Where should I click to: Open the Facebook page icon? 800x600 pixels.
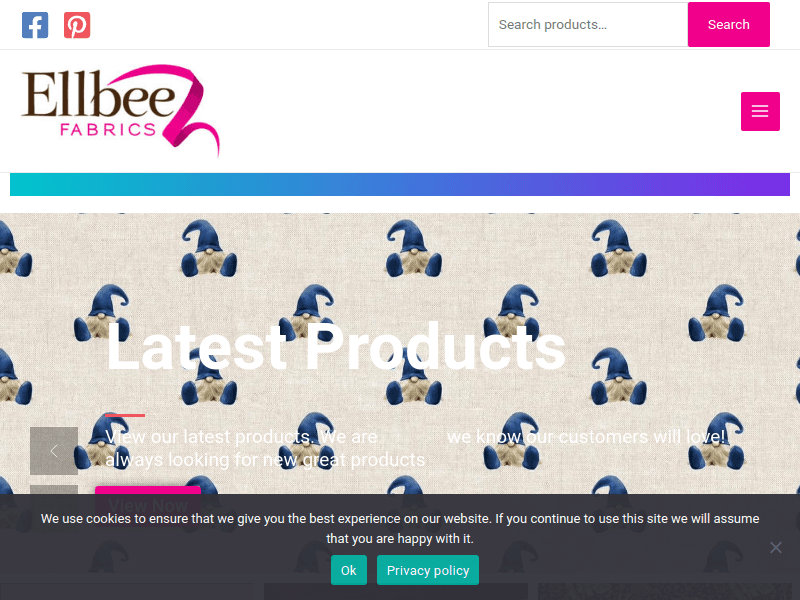click(x=35, y=25)
